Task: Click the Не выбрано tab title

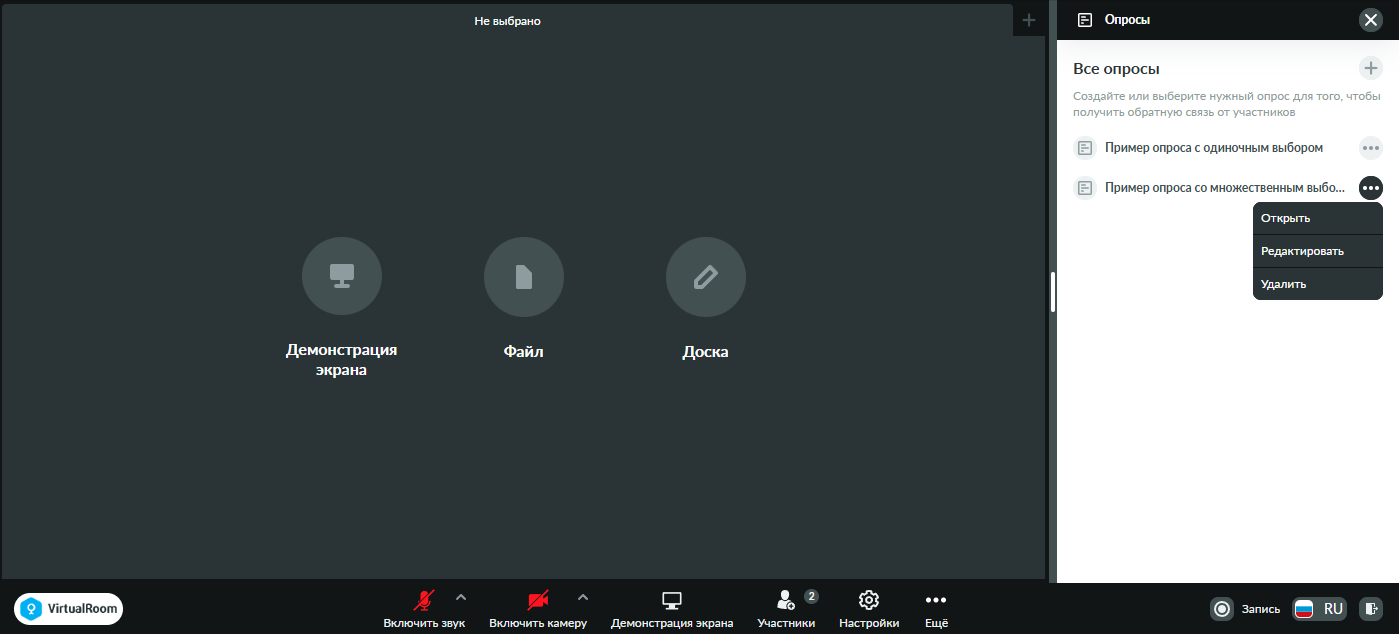Action: pyautogui.click(x=507, y=20)
